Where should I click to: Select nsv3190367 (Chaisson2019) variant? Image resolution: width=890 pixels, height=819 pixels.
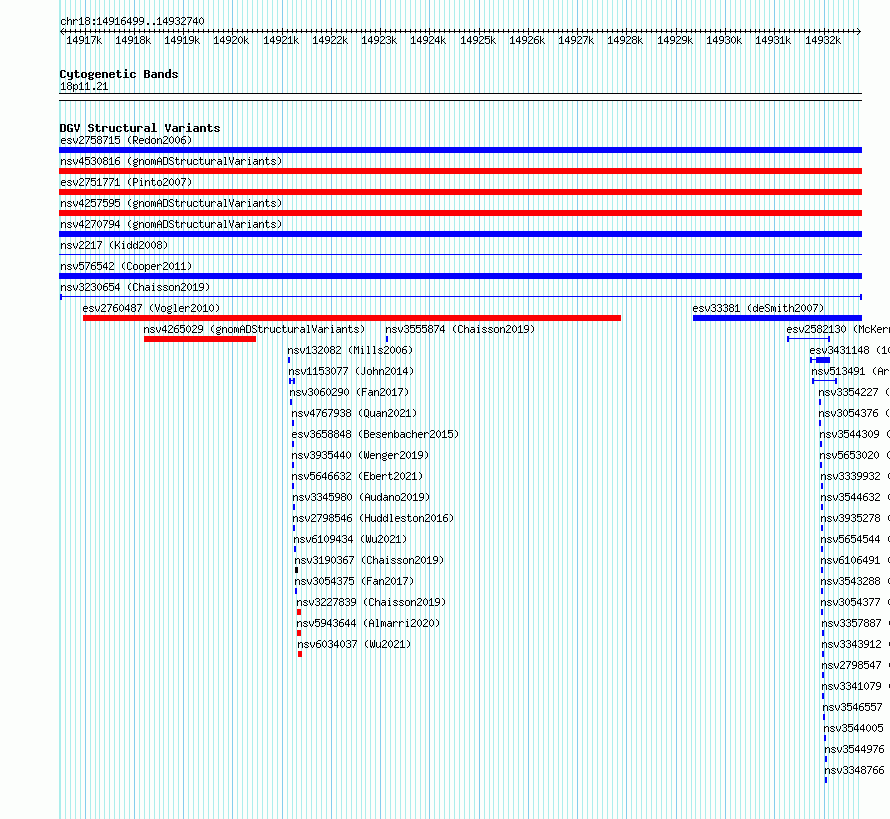coord(370,560)
